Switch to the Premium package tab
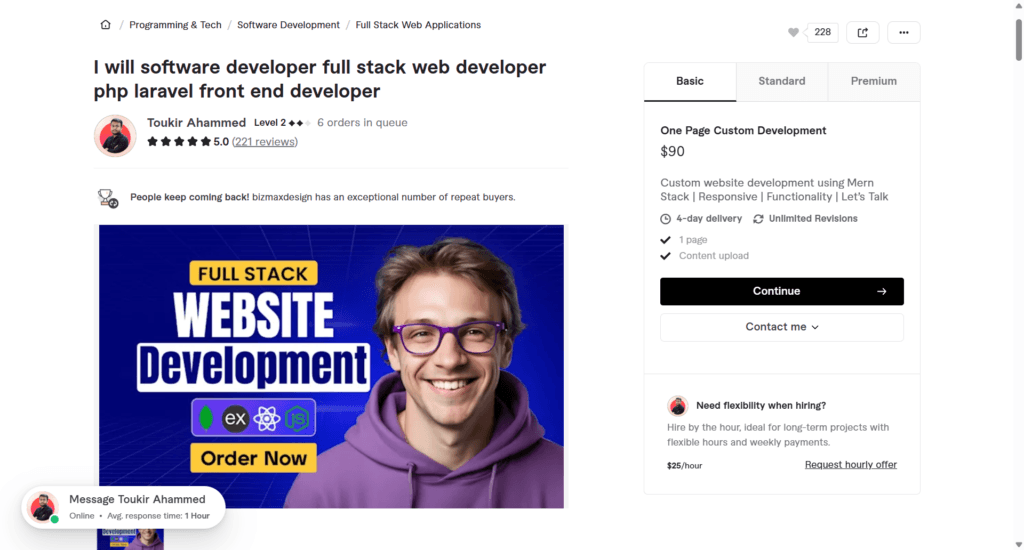1024x550 pixels. pyautogui.click(x=874, y=82)
